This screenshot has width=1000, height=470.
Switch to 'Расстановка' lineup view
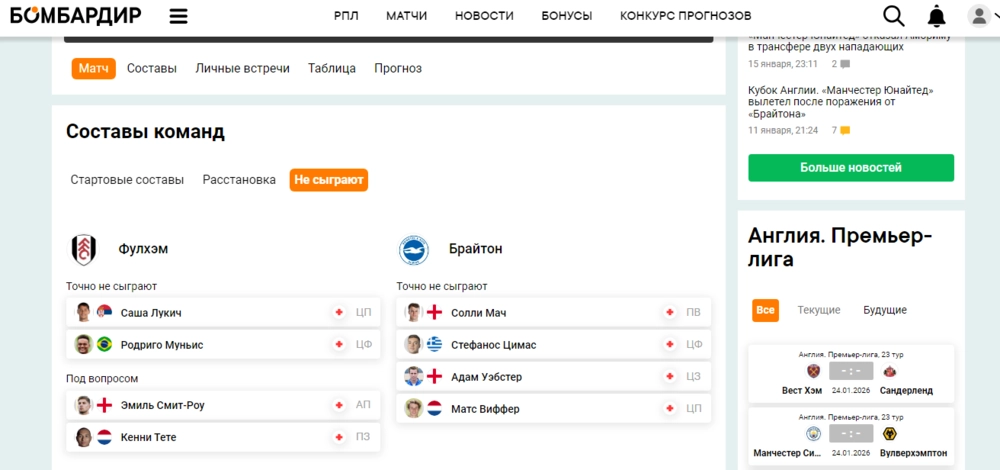[x=239, y=180]
